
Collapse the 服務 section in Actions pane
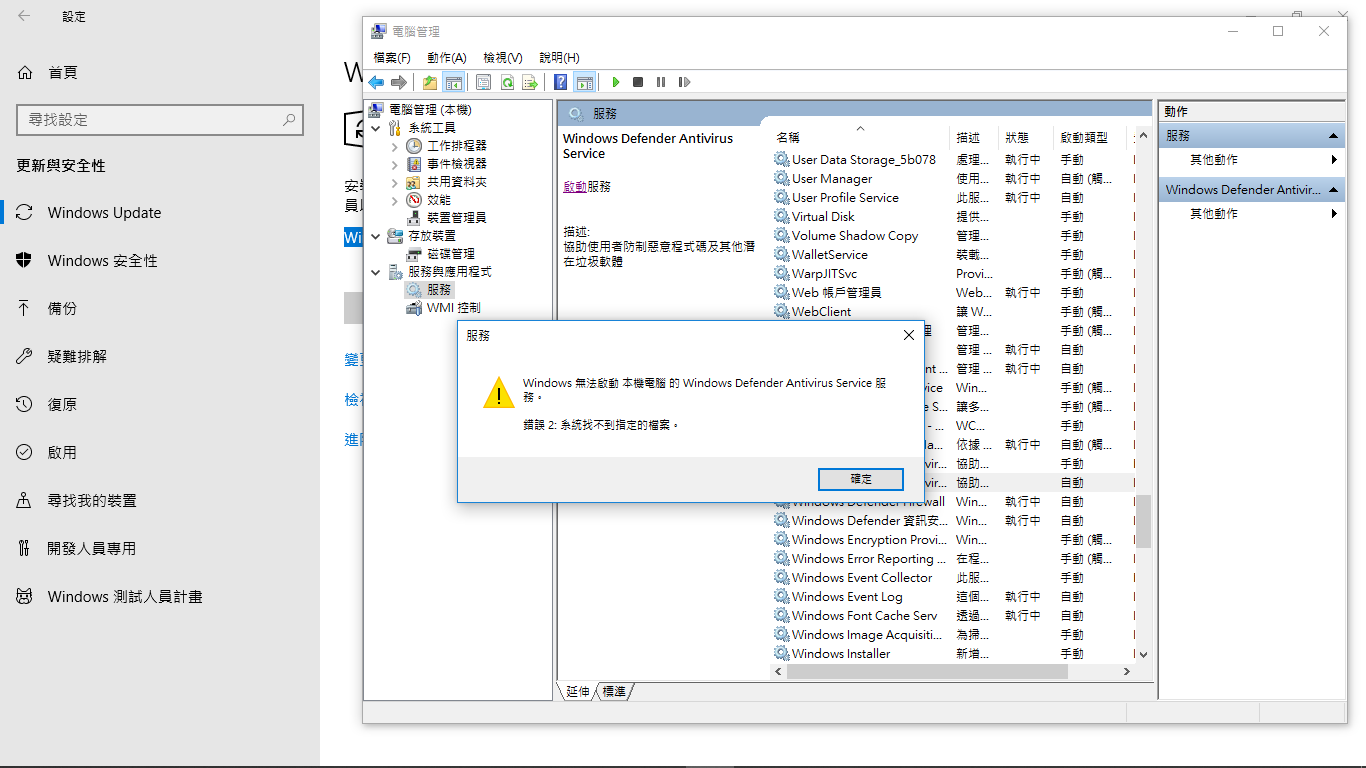point(1334,135)
